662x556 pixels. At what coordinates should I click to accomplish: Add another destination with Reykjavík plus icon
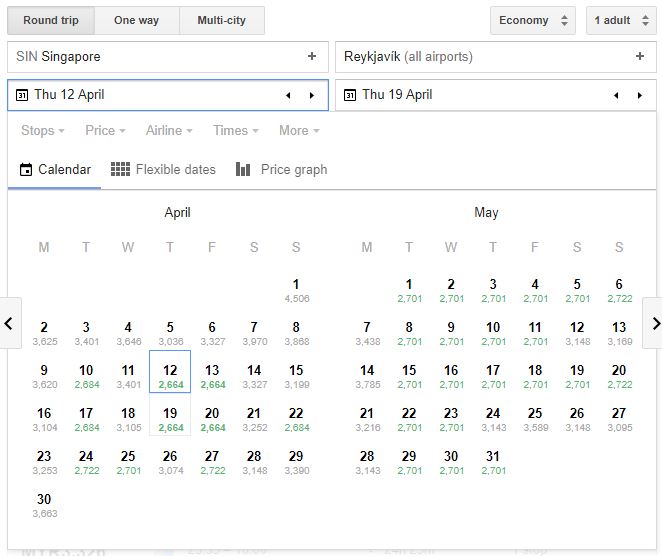640,57
